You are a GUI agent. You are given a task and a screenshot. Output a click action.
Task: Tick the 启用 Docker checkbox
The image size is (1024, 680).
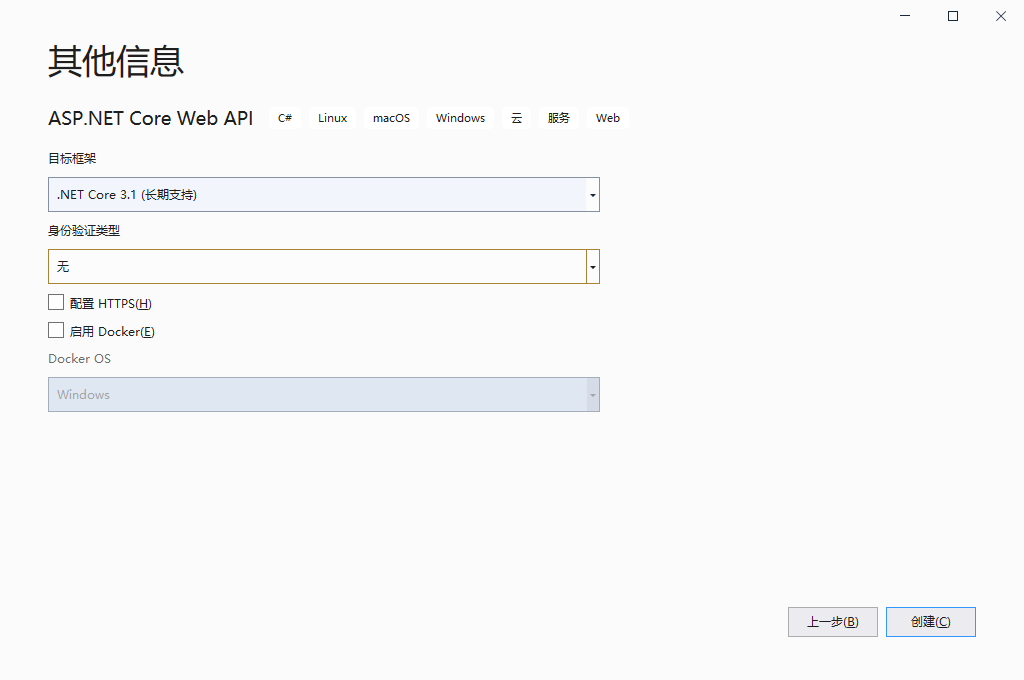click(x=56, y=331)
